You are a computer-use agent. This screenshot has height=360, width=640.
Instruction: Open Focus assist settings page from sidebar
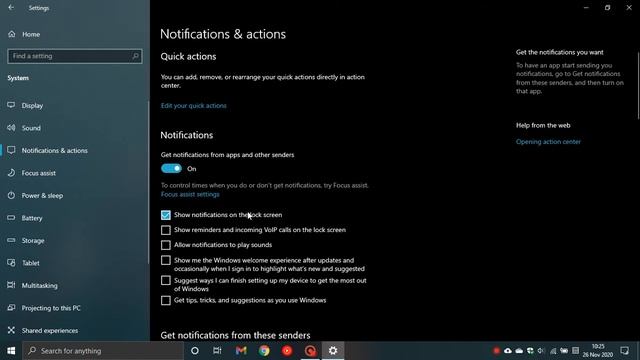point(75,173)
